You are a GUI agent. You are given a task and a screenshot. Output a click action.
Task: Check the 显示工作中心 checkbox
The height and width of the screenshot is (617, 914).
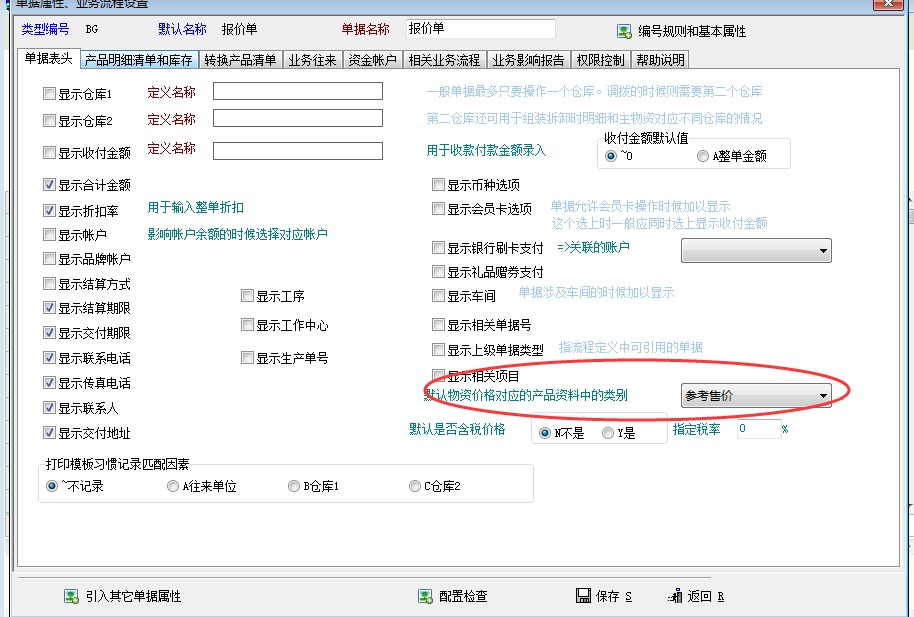(x=247, y=326)
